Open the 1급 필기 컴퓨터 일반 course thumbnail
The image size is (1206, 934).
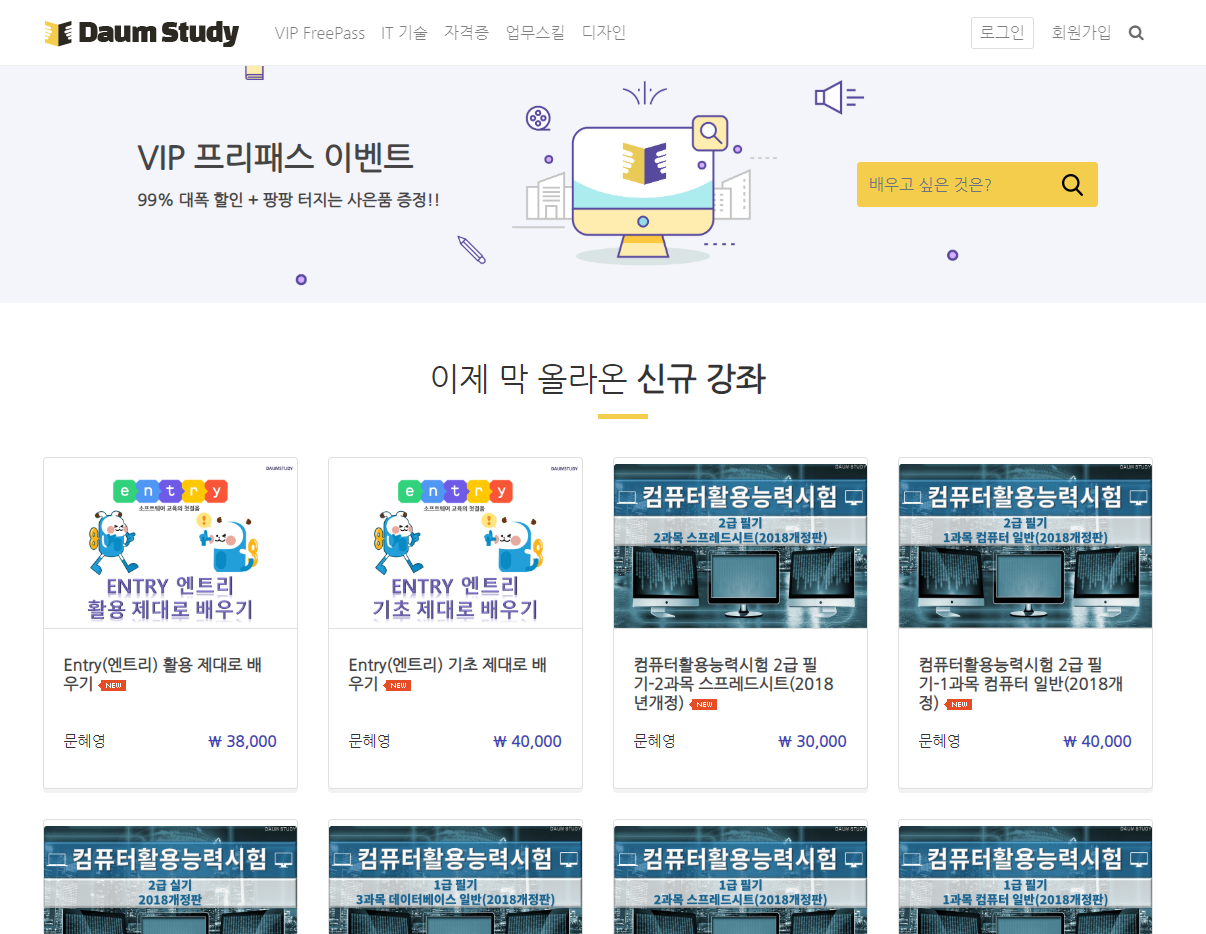pyautogui.click(x=1024, y=878)
